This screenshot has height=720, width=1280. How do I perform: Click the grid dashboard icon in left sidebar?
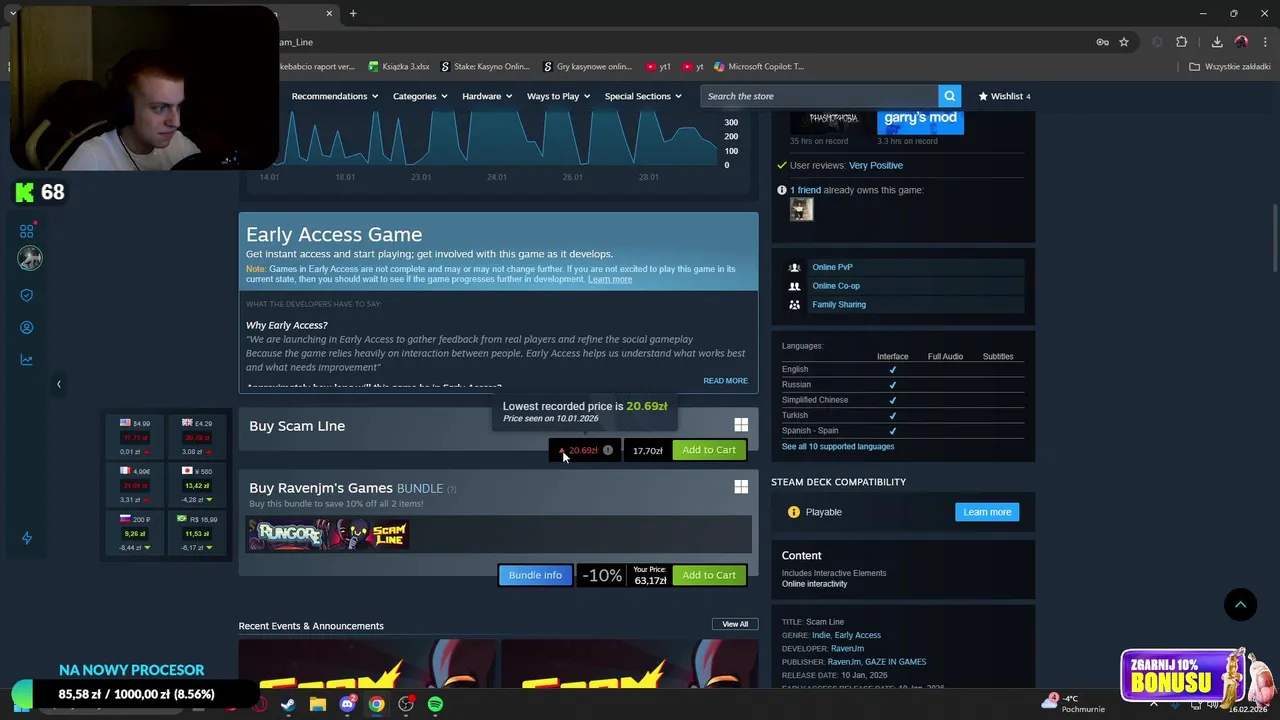point(27,231)
